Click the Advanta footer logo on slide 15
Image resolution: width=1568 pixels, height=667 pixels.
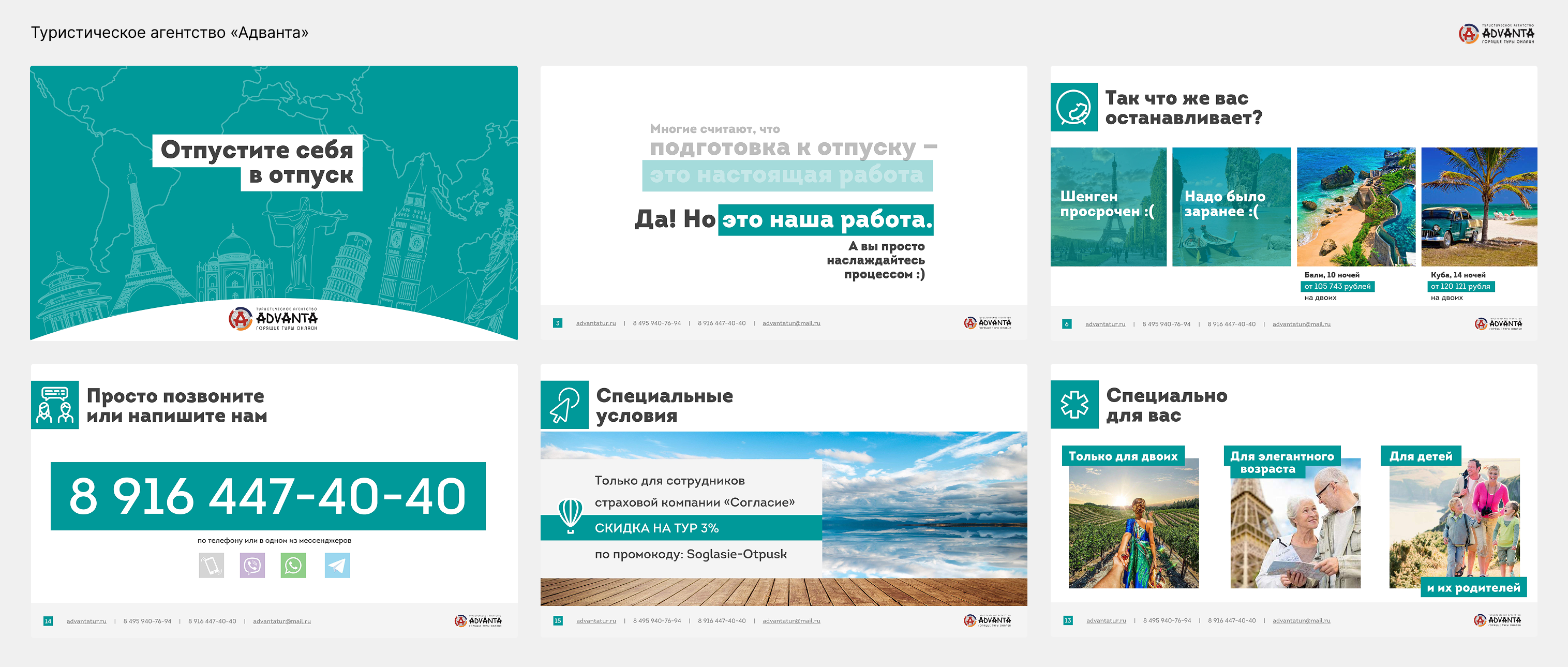point(987,620)
